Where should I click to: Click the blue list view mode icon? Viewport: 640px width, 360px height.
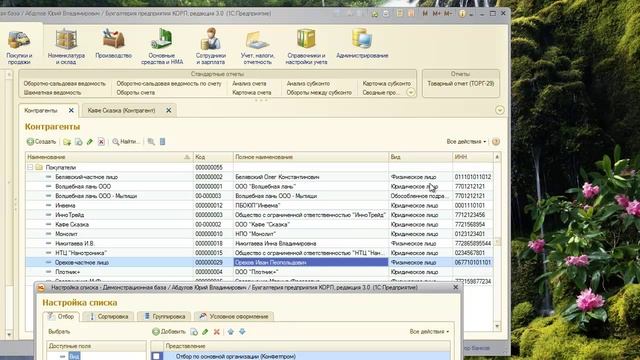(162, 142)
